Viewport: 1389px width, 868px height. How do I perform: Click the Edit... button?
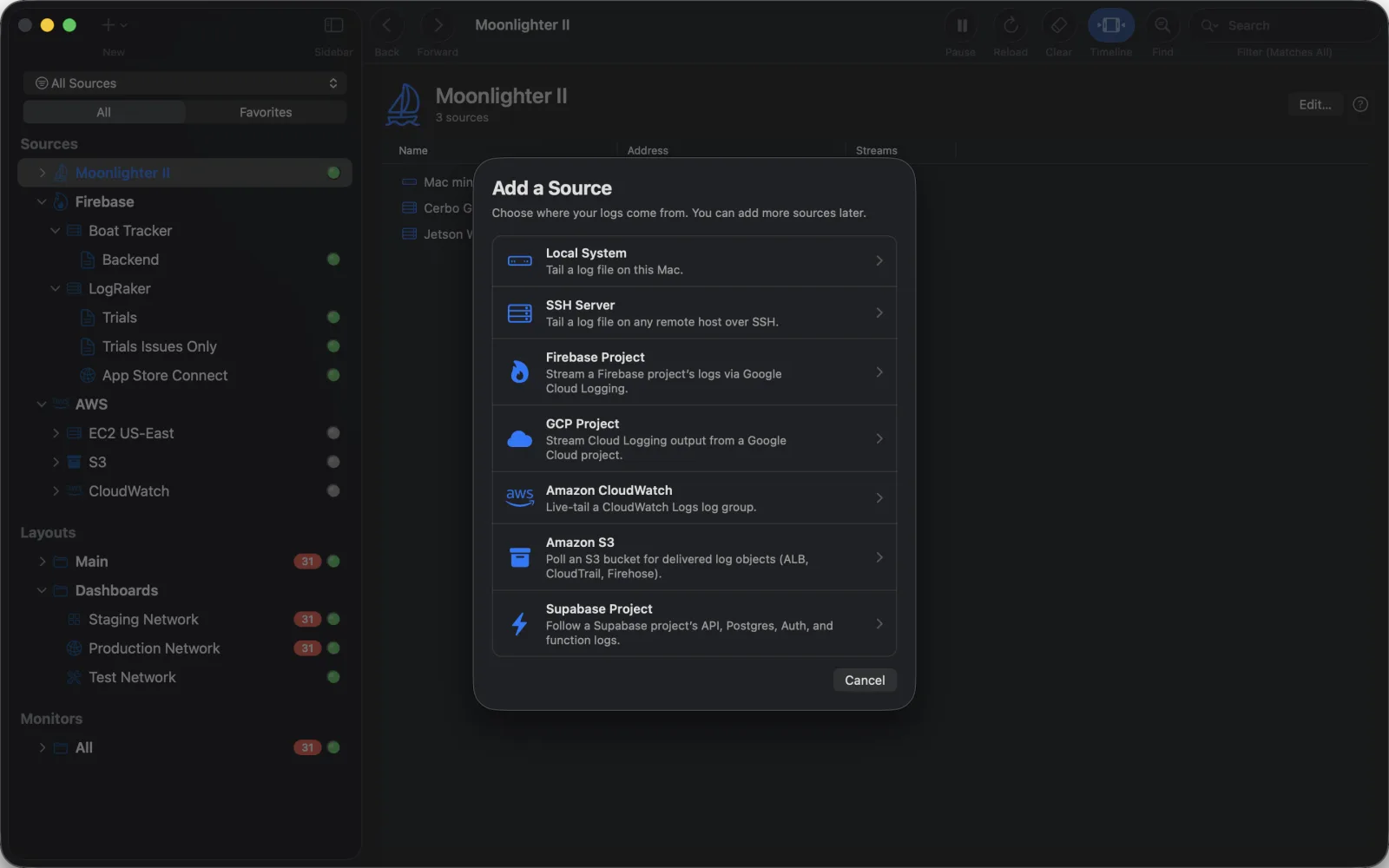(1315, 104)
